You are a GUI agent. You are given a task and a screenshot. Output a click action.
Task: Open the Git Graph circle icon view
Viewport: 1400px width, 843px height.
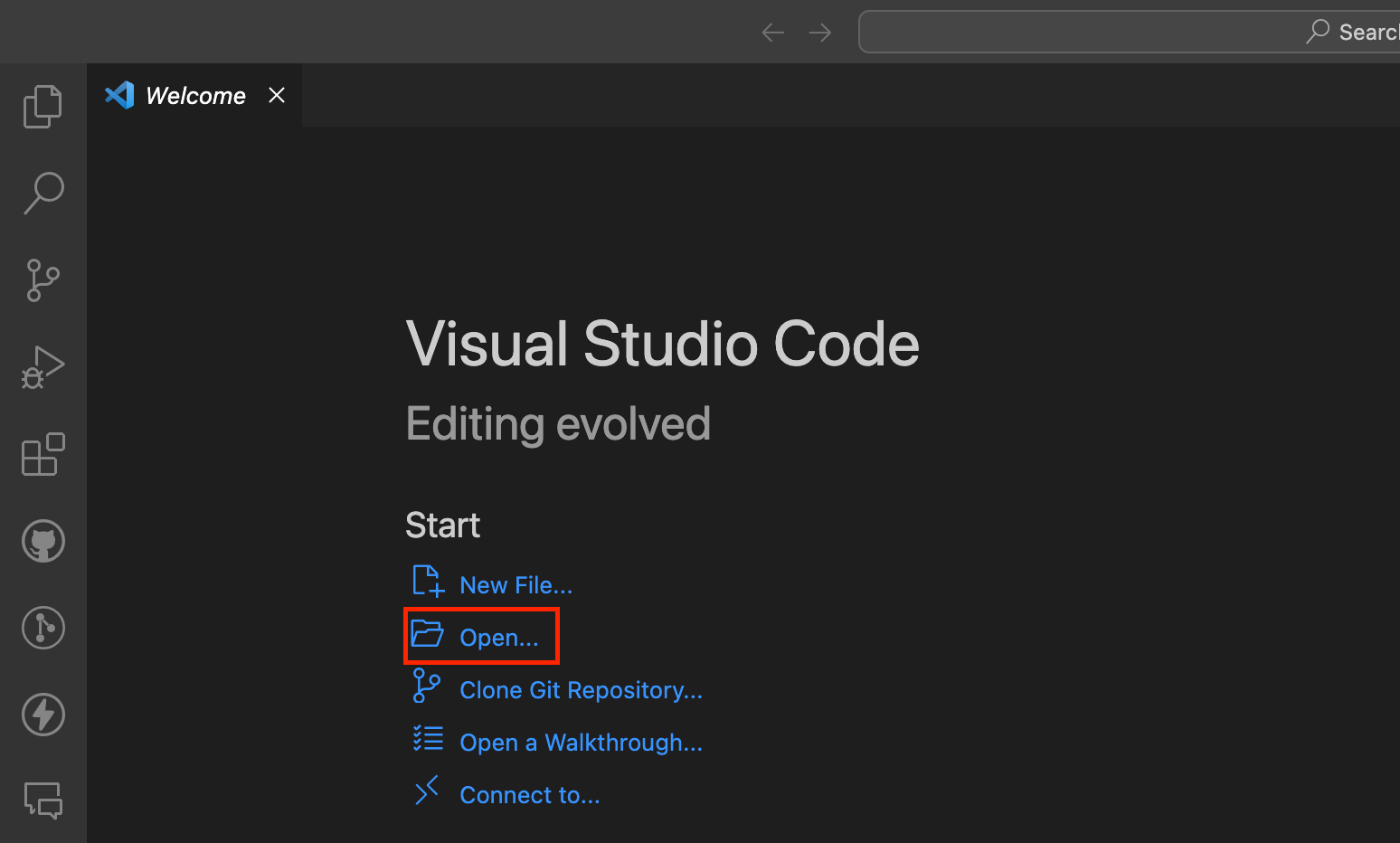[43, 628]
